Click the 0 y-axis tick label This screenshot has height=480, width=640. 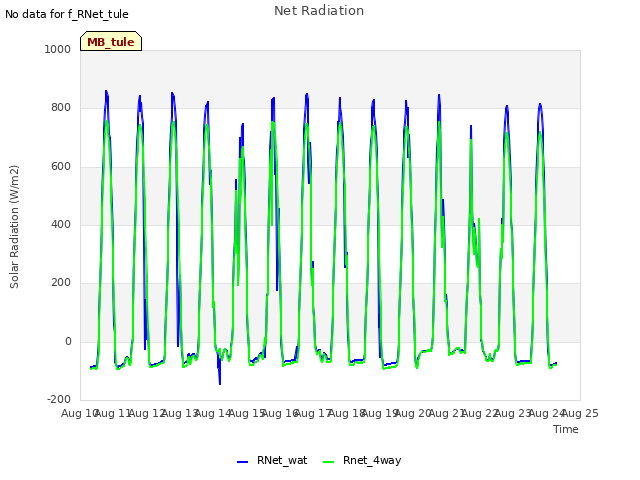tap(68, 342)
